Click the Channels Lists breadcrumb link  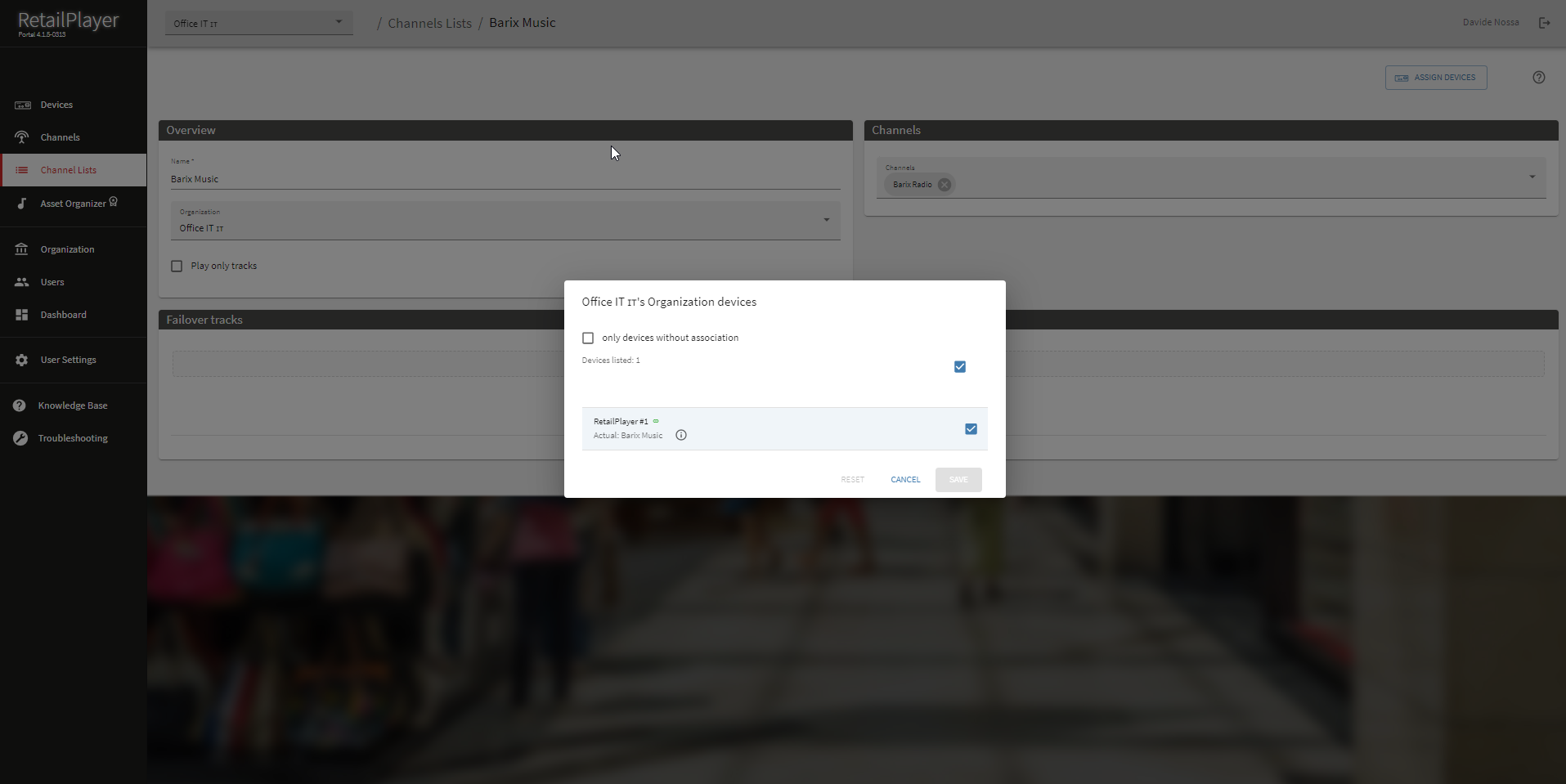429,23
